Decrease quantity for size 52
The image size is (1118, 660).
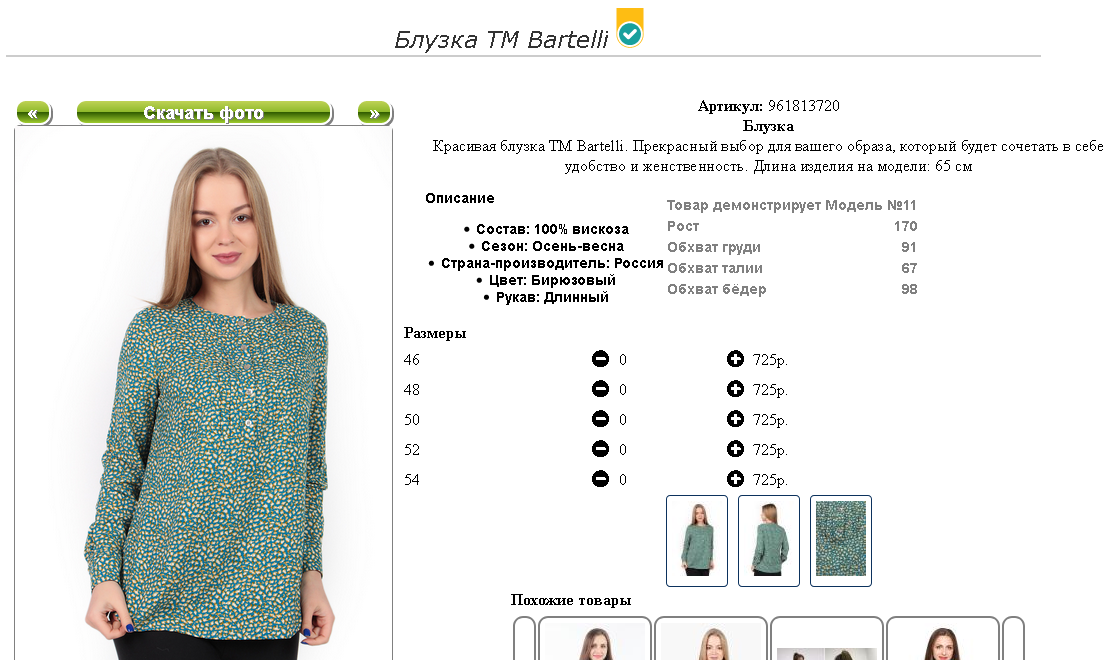(x=600, y=449)
